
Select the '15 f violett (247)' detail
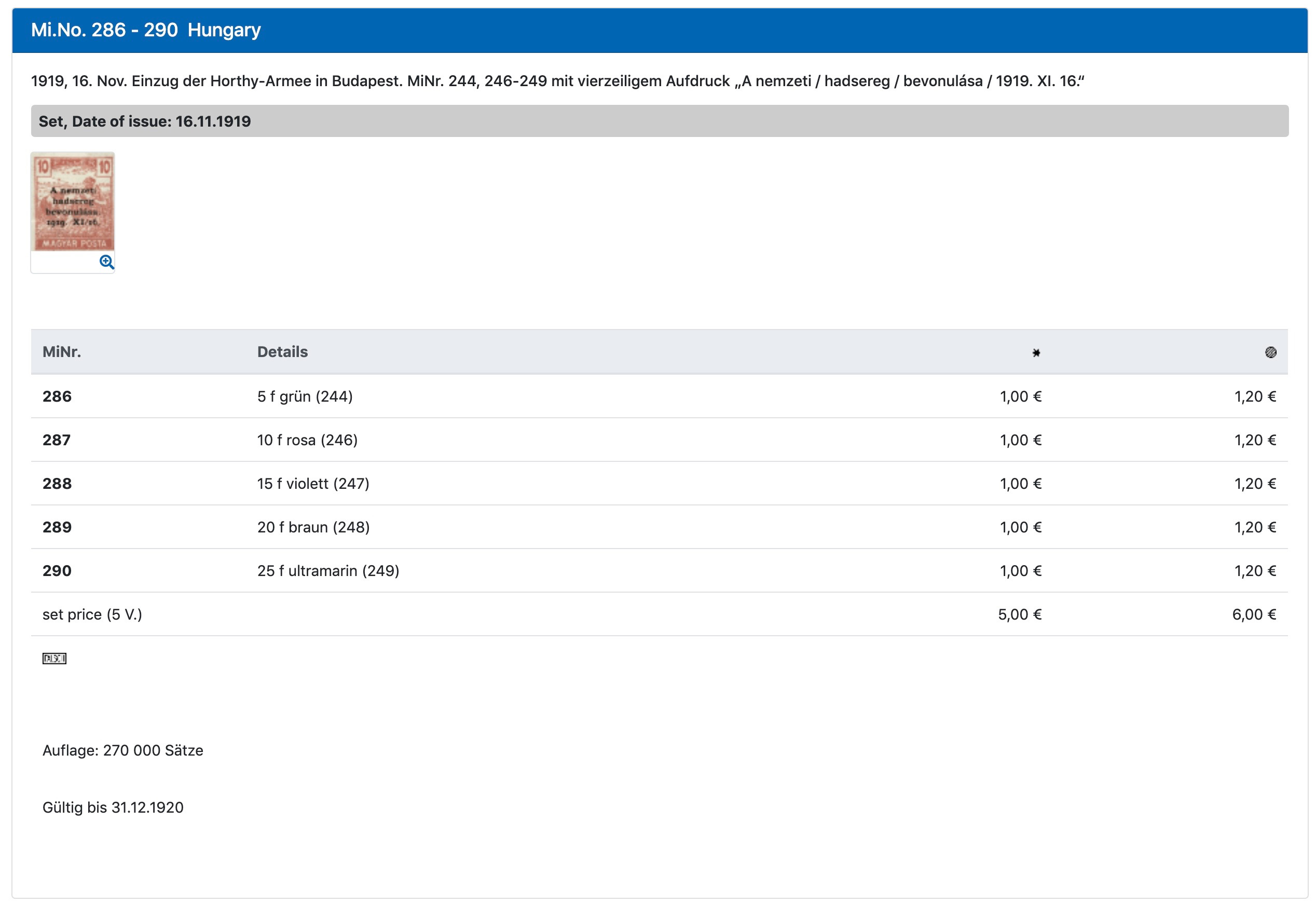tap(313, 483)
